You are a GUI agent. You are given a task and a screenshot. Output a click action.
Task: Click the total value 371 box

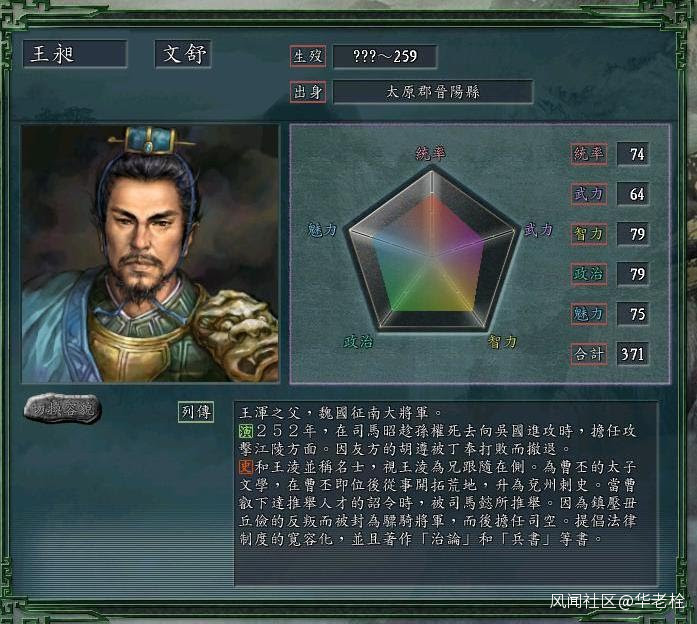tap(633, 354)
